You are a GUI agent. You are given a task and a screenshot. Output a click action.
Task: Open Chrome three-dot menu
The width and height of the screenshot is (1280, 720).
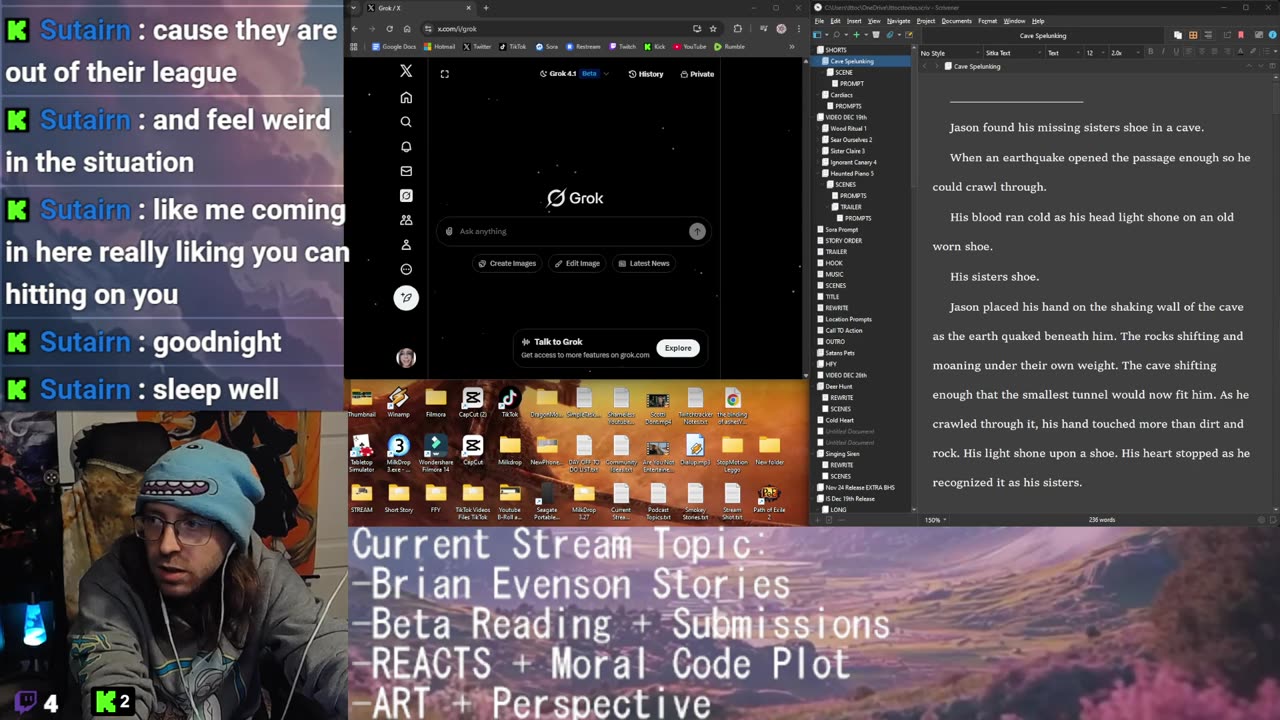click(799, 28)
